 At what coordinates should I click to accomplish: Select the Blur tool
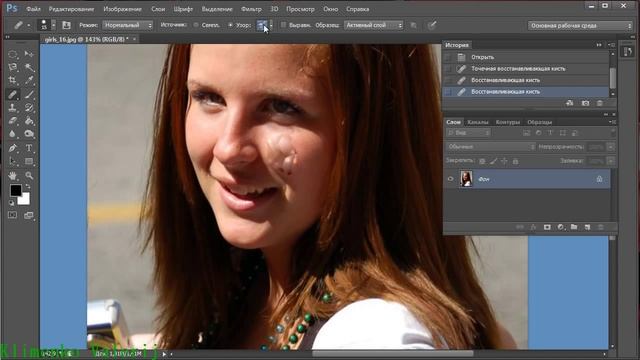pyautogui.click(x=13, y=134)
